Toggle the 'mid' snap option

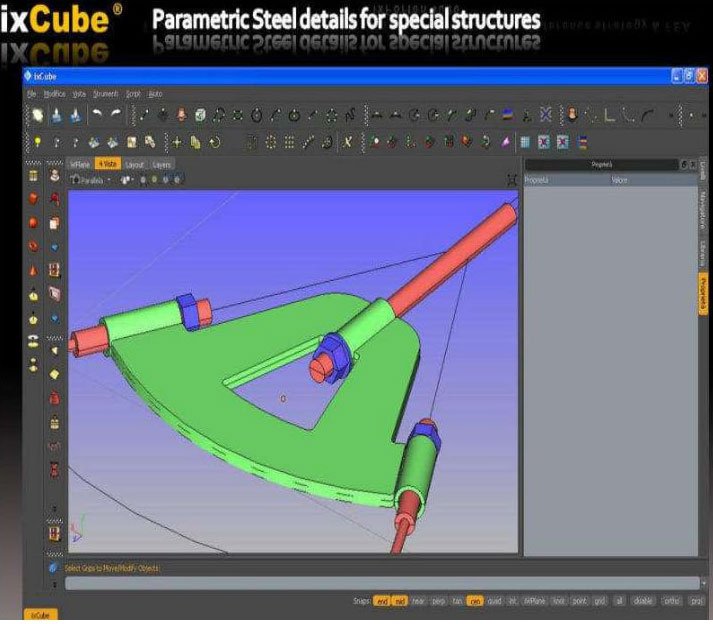coord(399,601)
